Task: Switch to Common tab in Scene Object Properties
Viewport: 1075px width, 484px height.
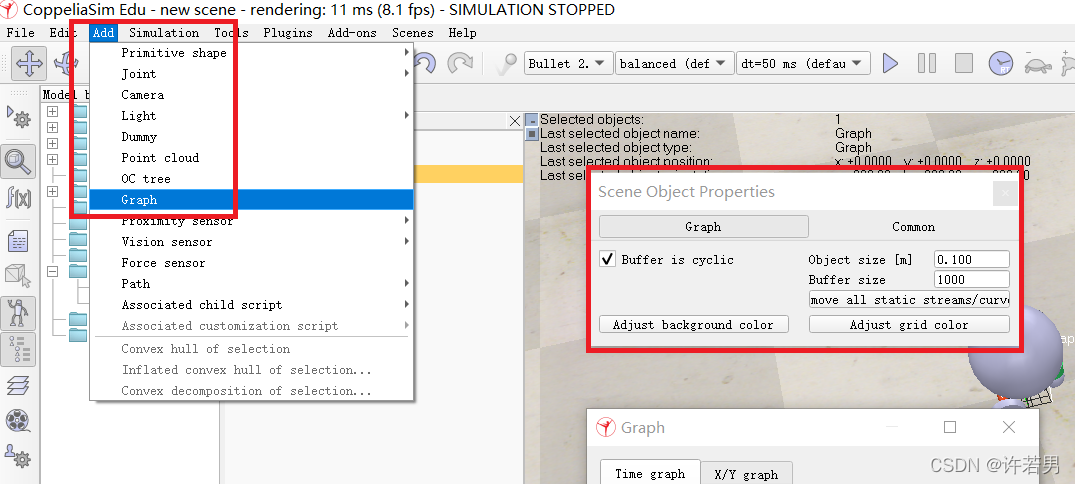Action: 913,227
